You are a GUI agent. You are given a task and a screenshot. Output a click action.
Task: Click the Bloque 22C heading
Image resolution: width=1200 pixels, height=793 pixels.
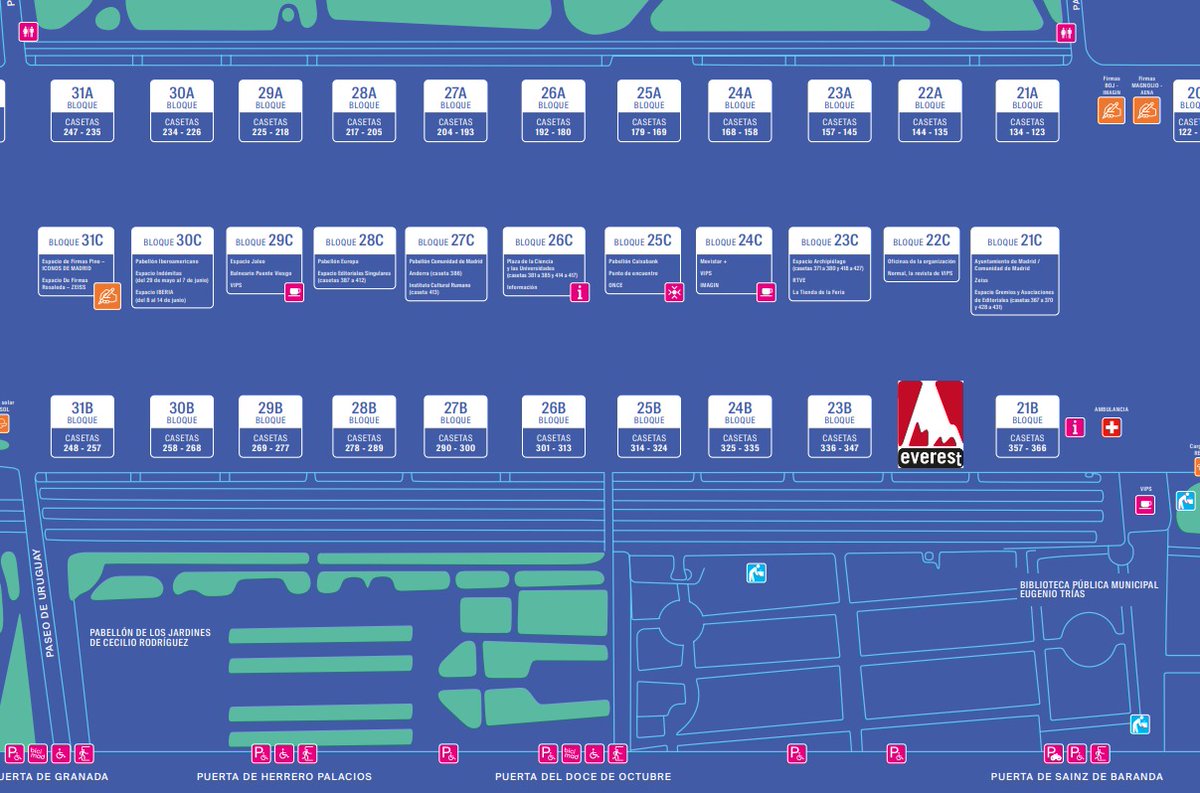[921, 241]
